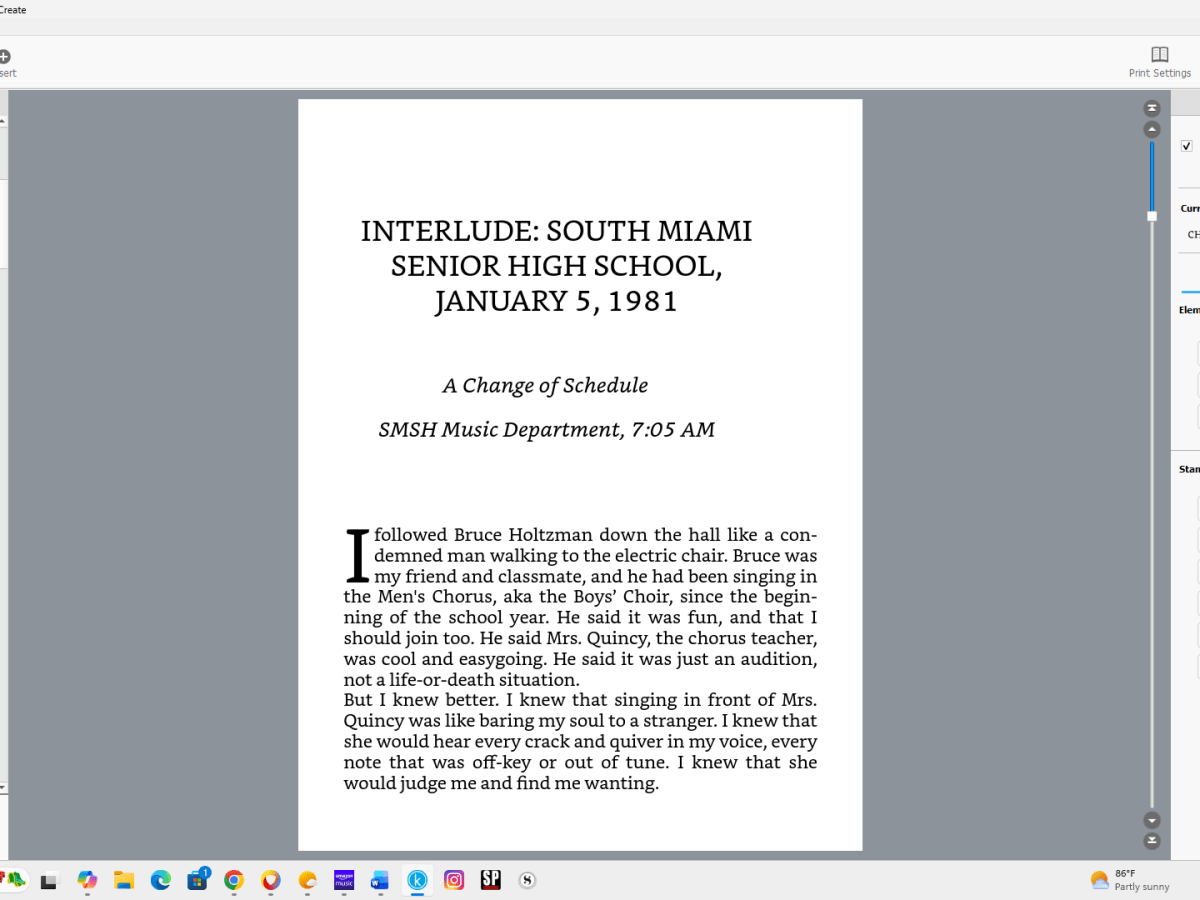Jump to the first page with the top arrow
Screen dimensions: 1200x900
click(1152, 108)
